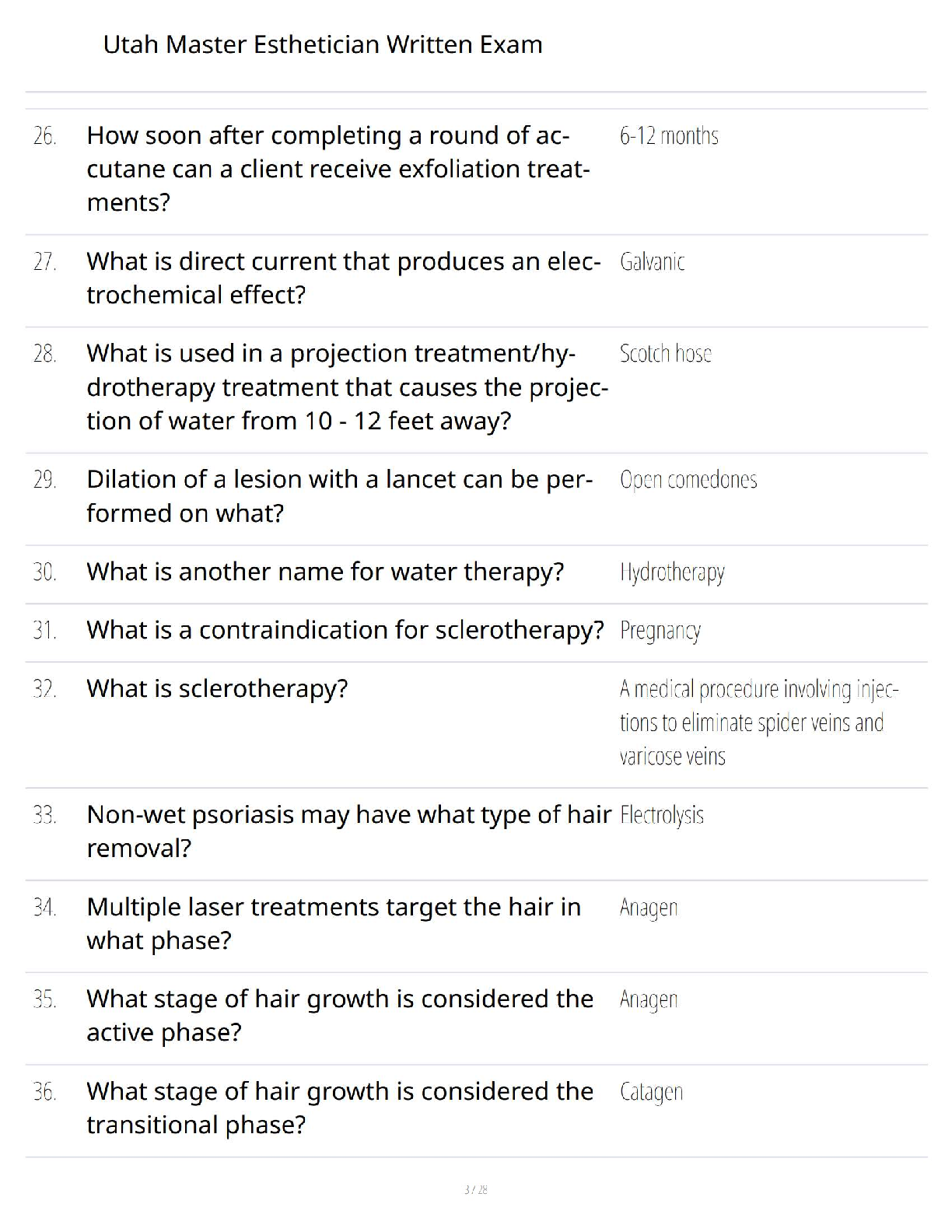The image size is (952, 1232).
Task: Click the Utah Master Esthetician Written Exam title
Action: point(323,44)
